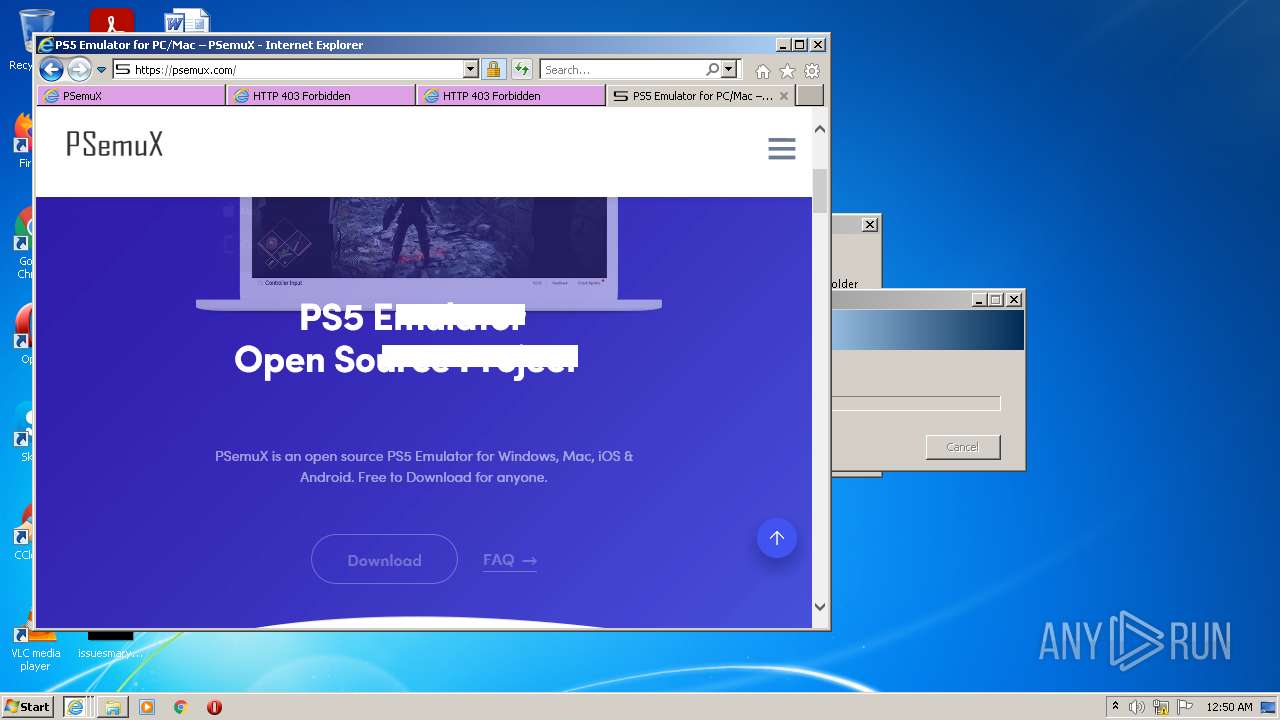Viewport: 1280px width, 720px height.
Task: Close the background progress dialog
Action: [1014, 300]
